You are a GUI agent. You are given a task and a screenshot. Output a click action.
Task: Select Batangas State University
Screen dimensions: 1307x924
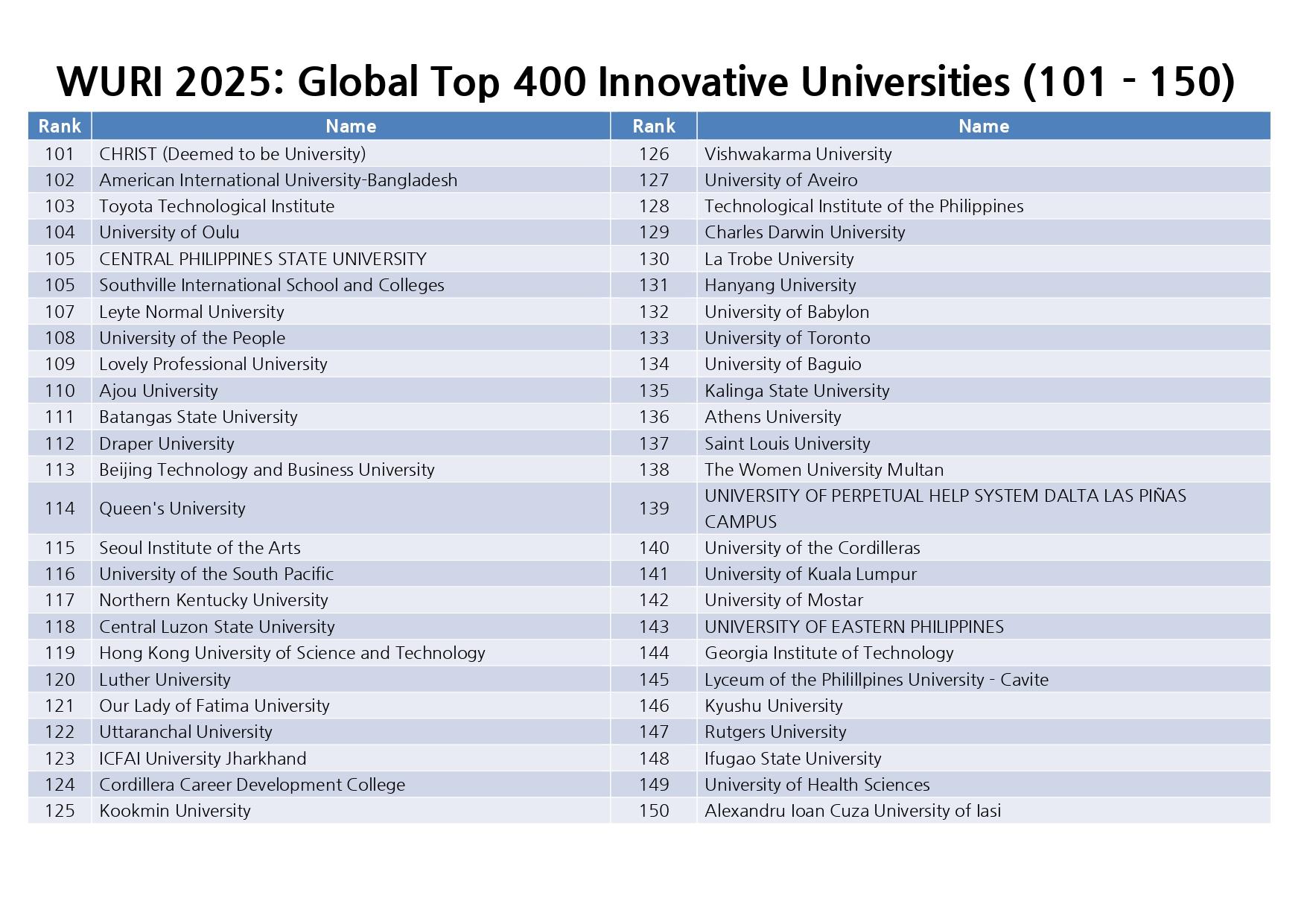click(x=198, y=417)
